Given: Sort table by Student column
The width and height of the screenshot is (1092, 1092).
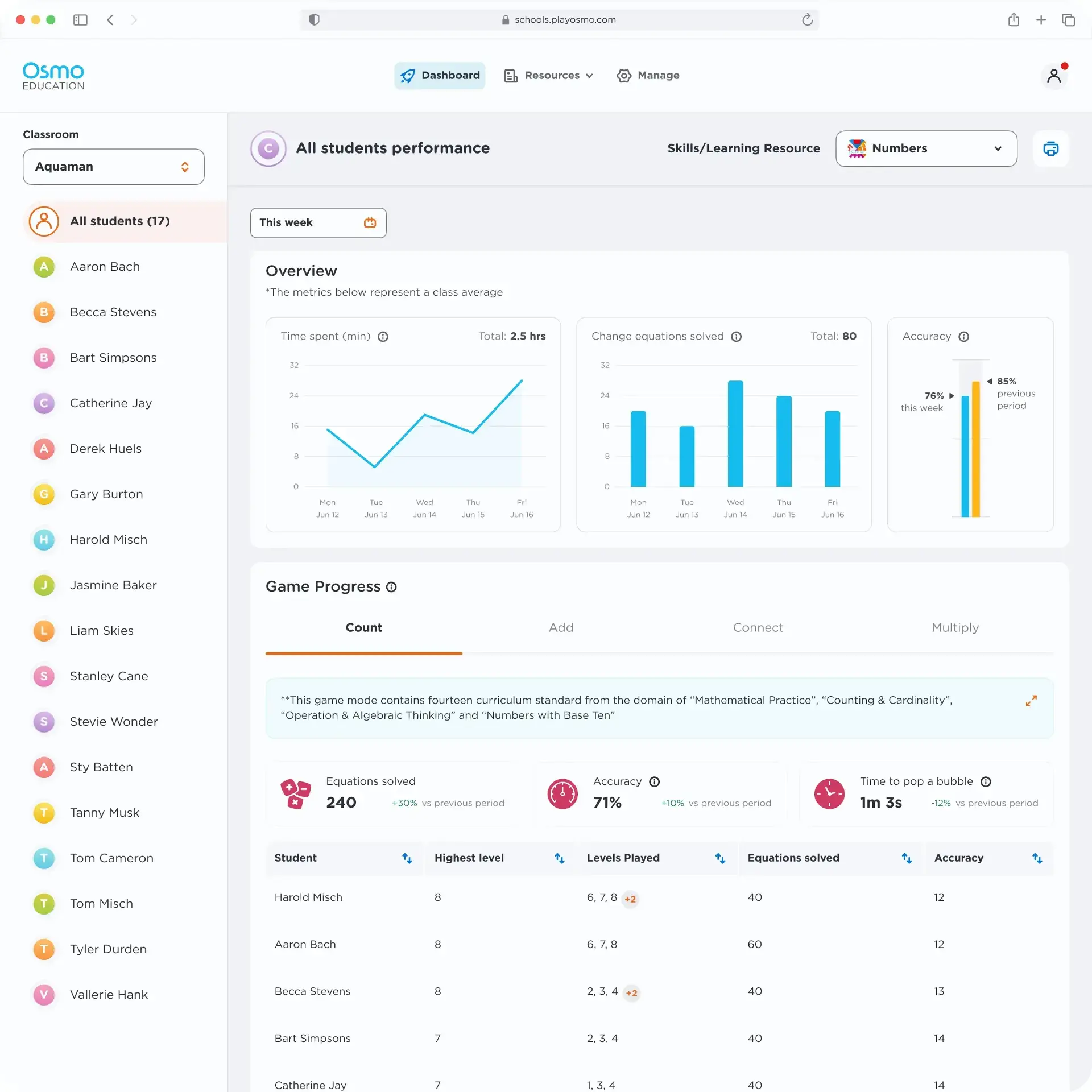Looking at the screenshot, I should pyautogui.click(x=407, y=858).
